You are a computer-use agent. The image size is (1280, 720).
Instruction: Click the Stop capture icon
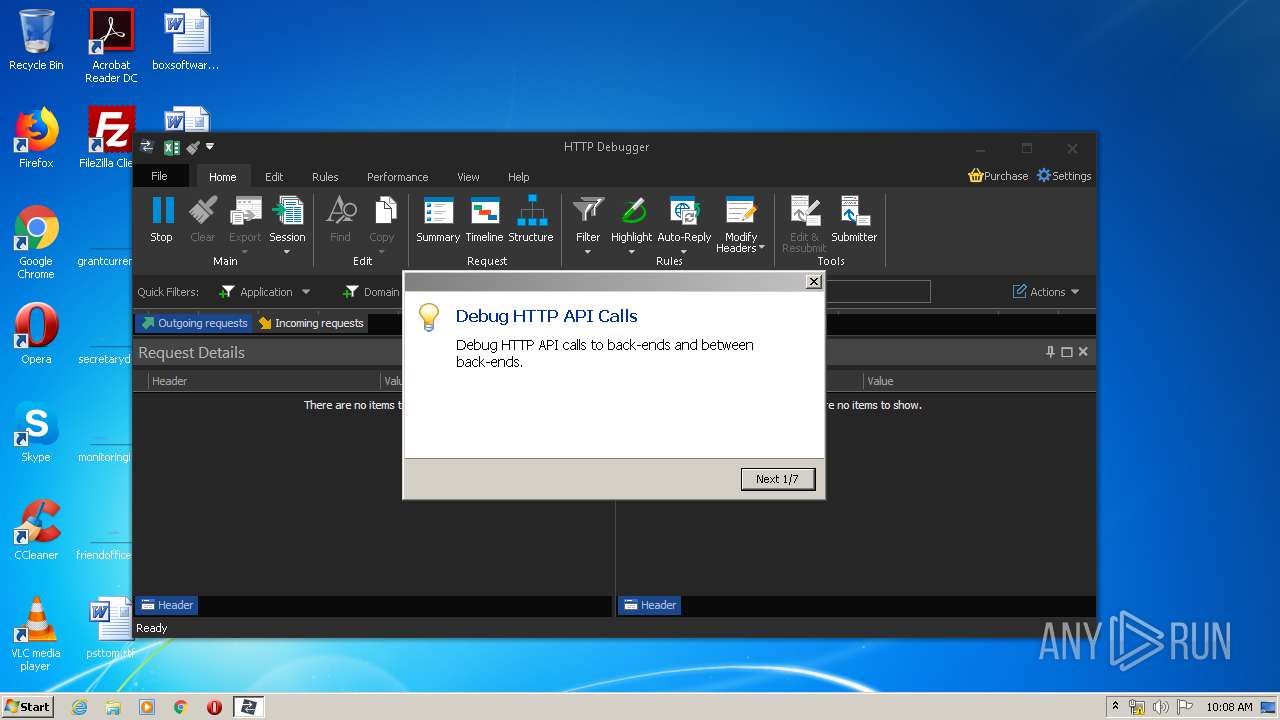(x=162, y=210)
